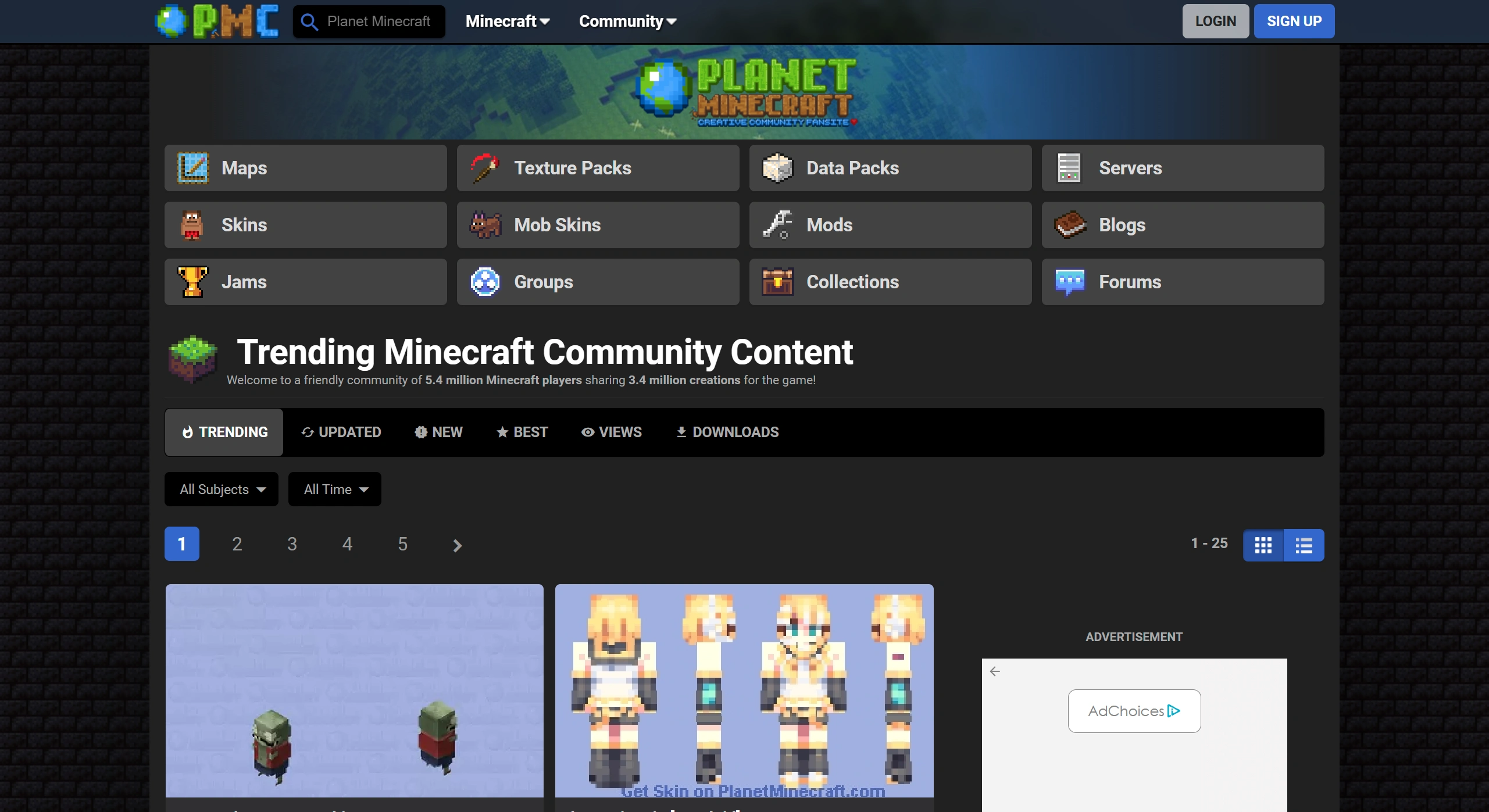Click the AdChoices icon in the ad
Image resolution: width=1489 pixels, height=812 pixels.
[1174, 711]
